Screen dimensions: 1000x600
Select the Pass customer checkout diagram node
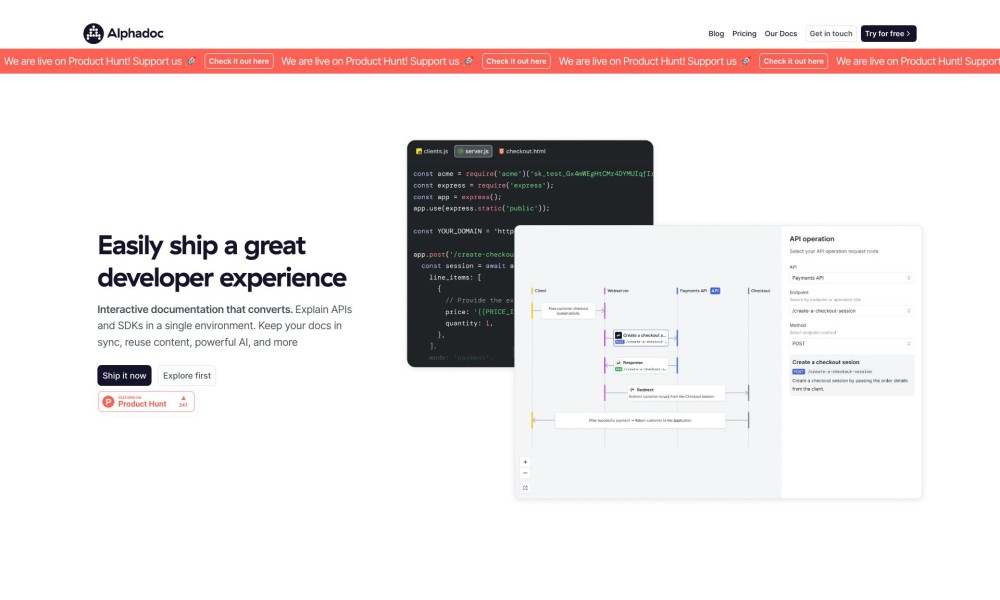pos(568,311)
